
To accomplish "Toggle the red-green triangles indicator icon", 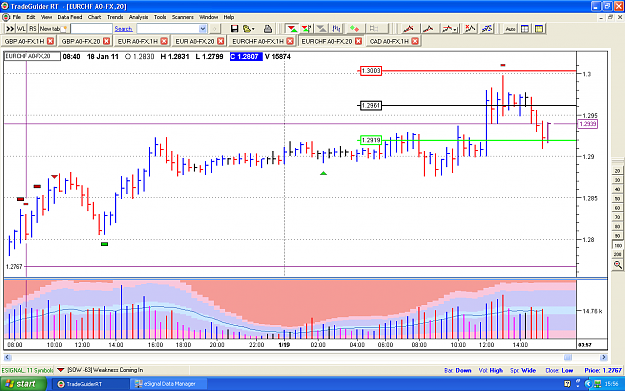I will pyautogui.click(x=292, y=29).
